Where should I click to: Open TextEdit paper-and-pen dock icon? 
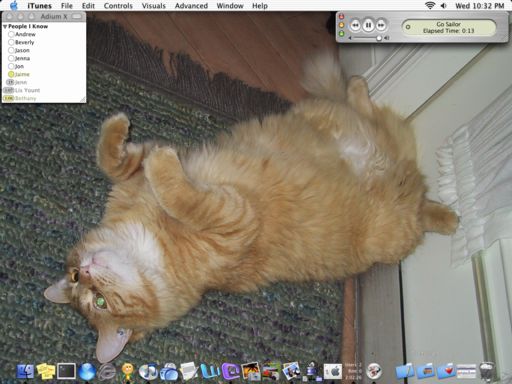click(x=189, y=371)
